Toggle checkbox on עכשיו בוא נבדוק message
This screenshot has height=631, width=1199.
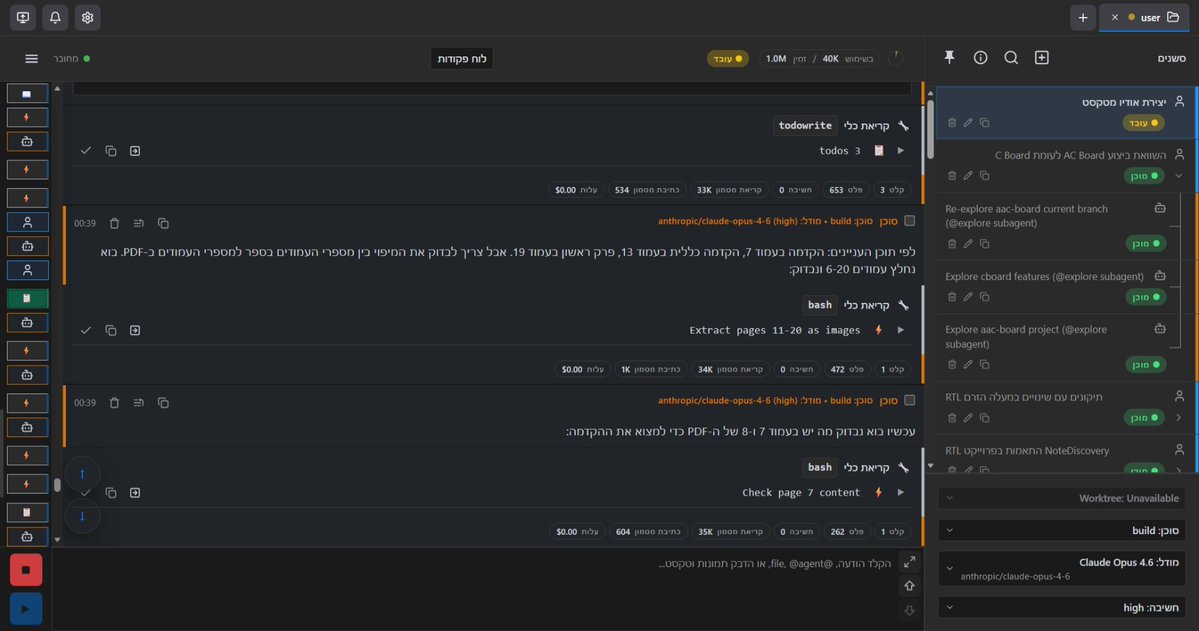click(x=909, y=400)
